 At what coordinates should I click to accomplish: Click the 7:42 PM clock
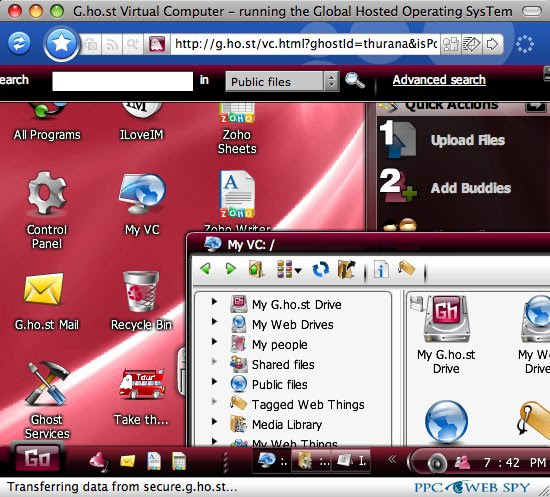515,463
